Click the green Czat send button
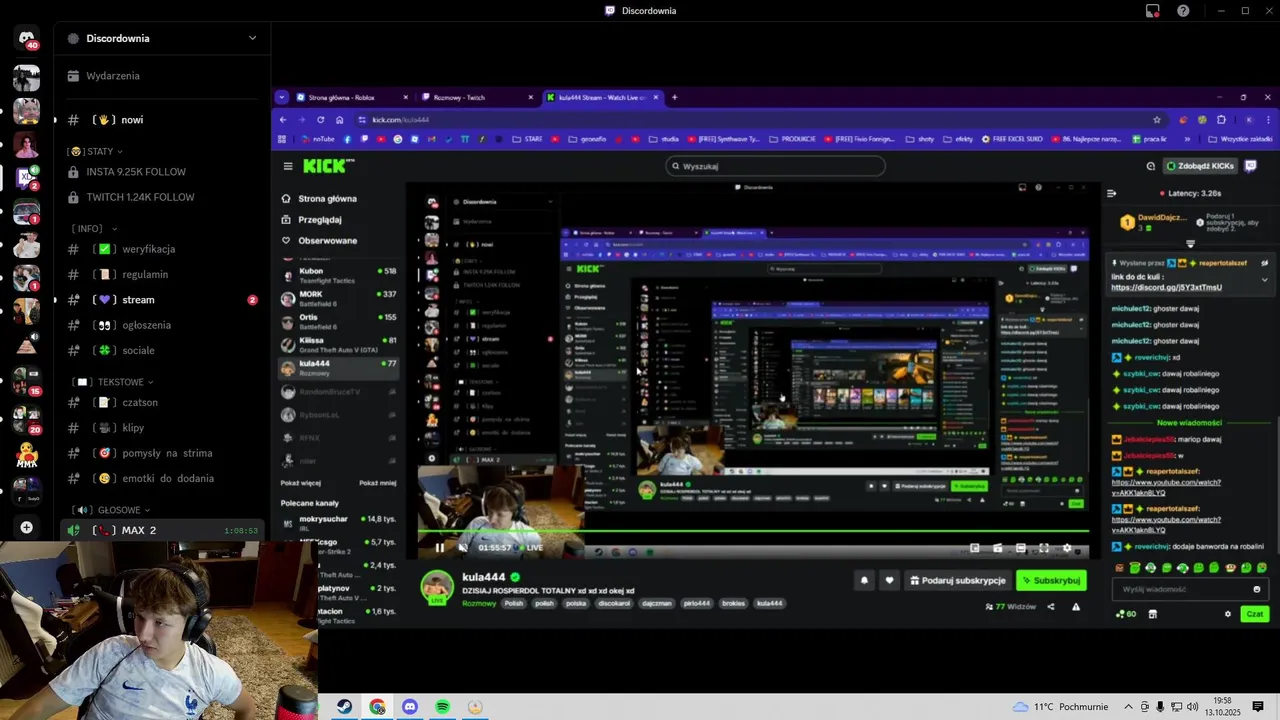The height and width of the screenshot is (720, 1280). click(x=1255, y=614)
